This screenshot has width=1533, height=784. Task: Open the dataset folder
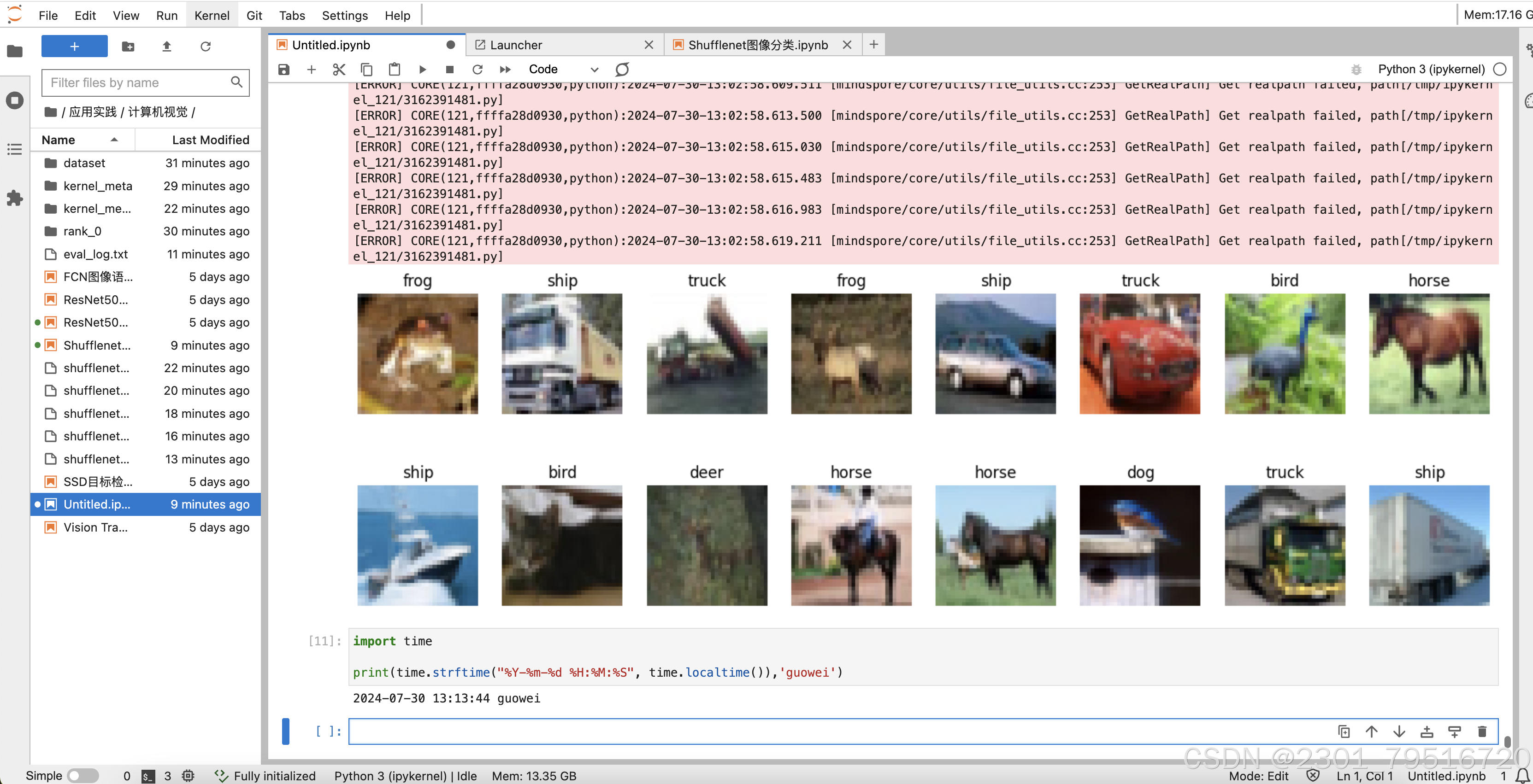coord(84,163)
